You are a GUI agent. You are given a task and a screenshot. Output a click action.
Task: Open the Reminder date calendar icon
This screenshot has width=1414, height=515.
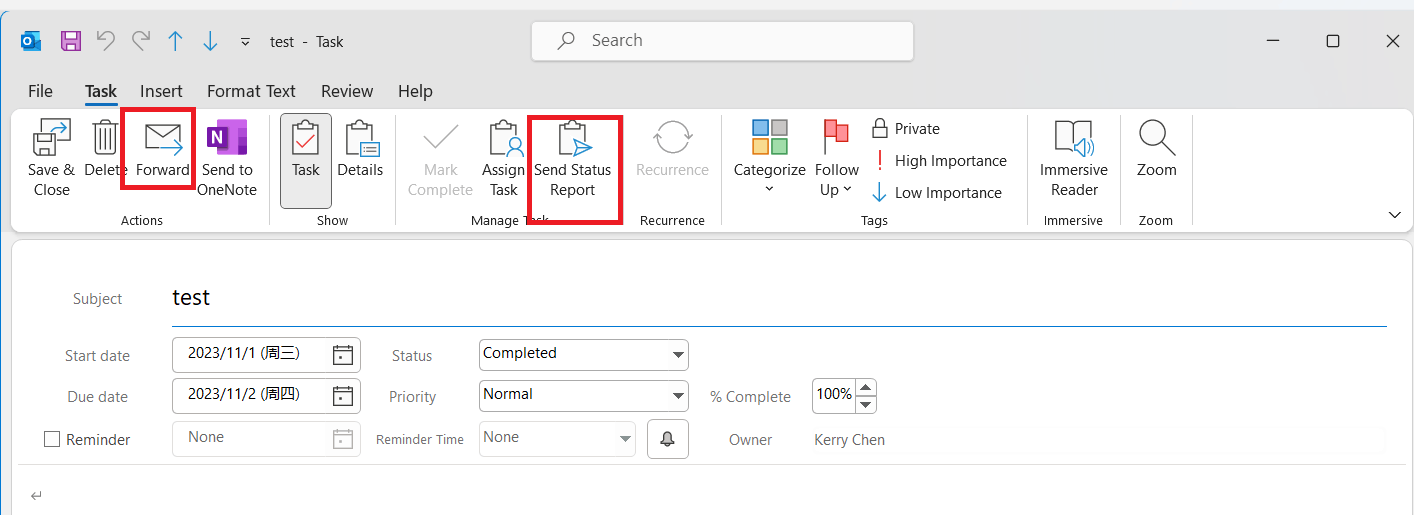[343, 438]
